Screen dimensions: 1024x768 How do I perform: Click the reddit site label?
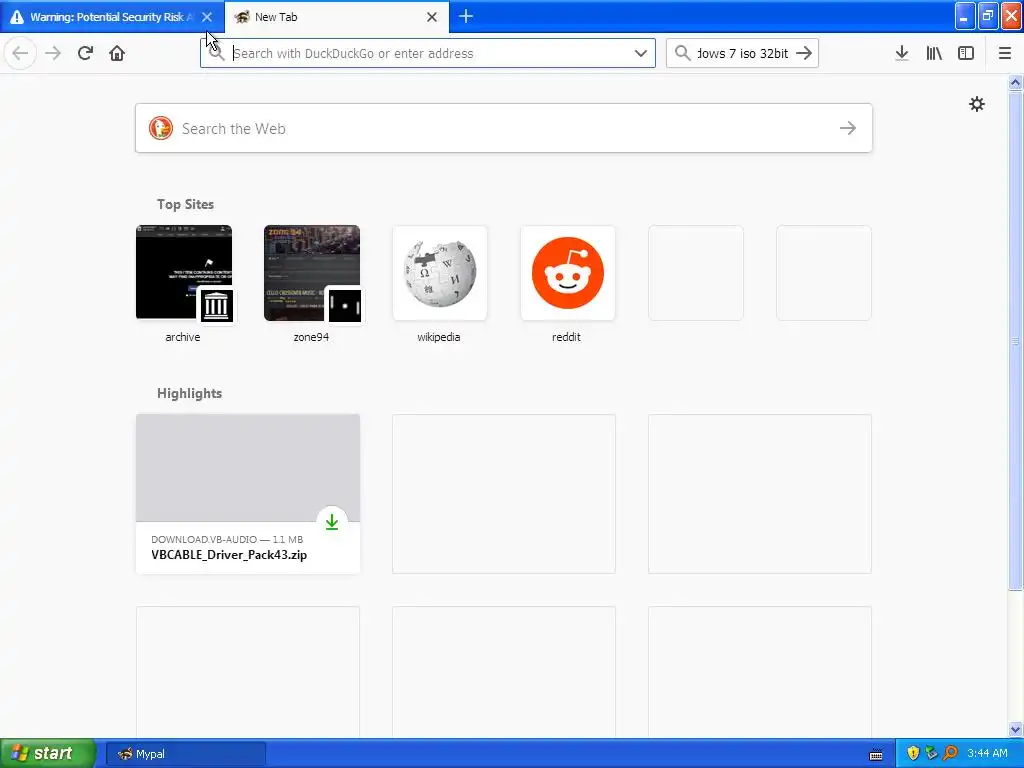566,337
